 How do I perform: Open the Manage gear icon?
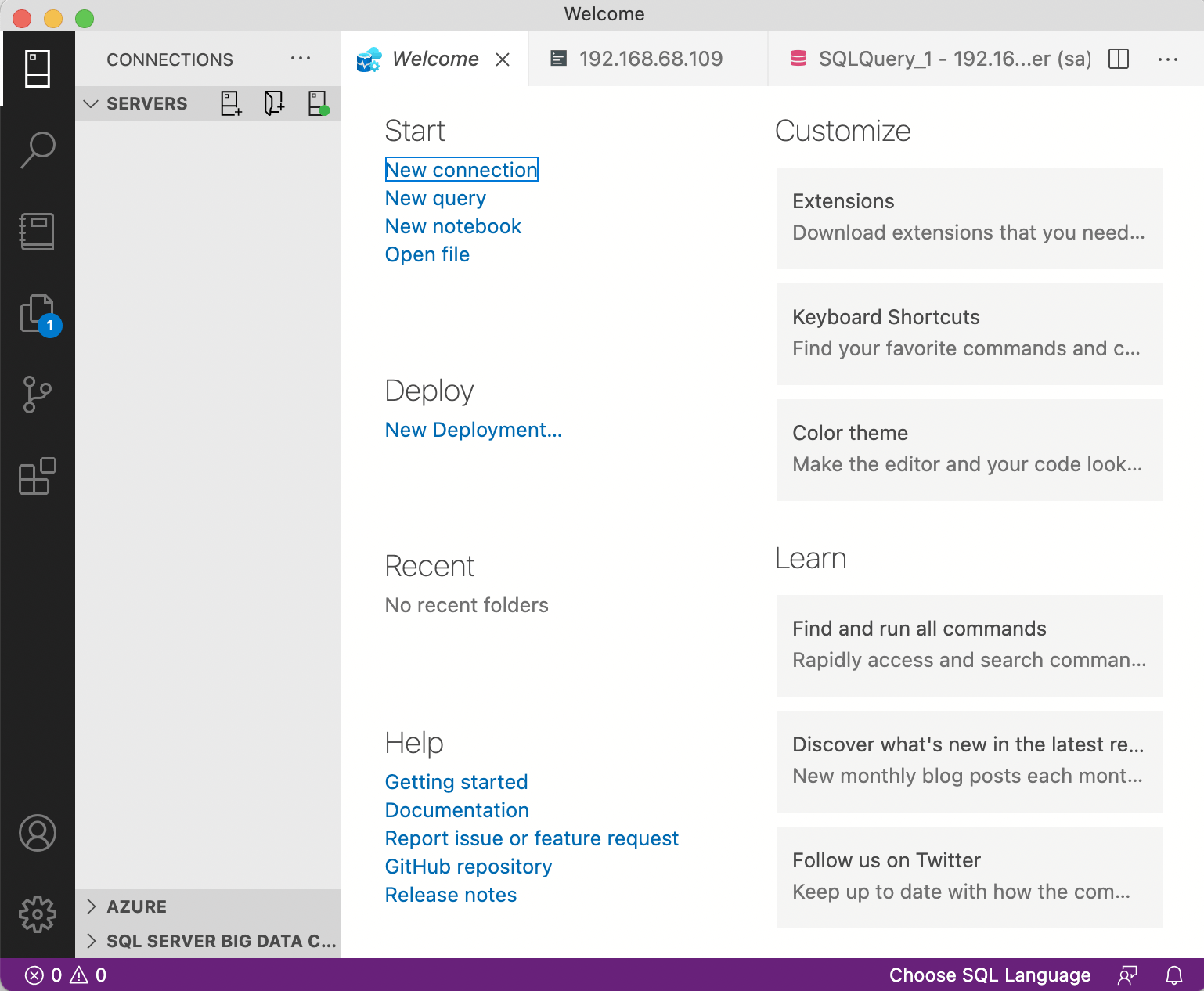pos(38,914)
